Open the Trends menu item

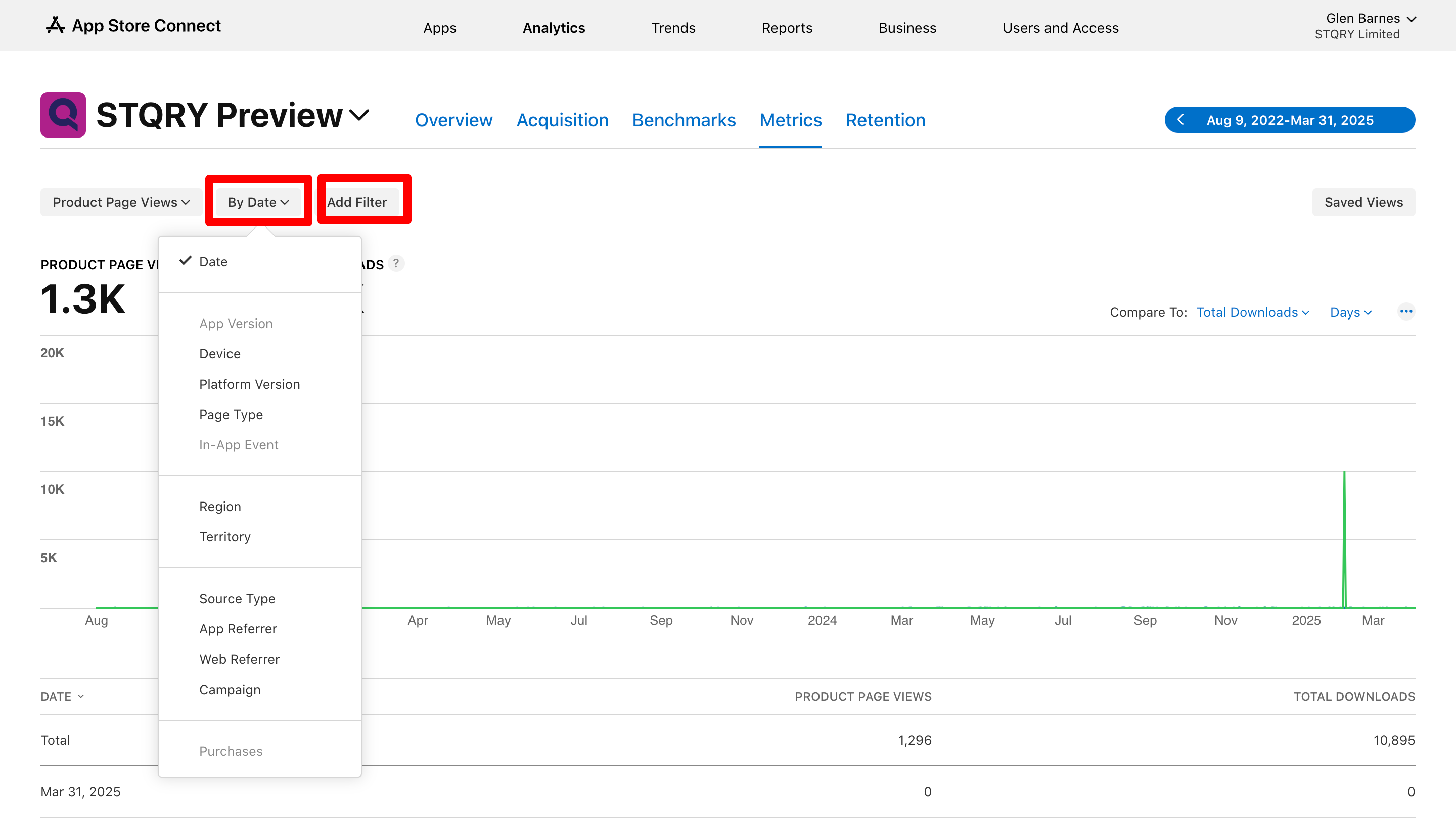click(x=672, y=28)
